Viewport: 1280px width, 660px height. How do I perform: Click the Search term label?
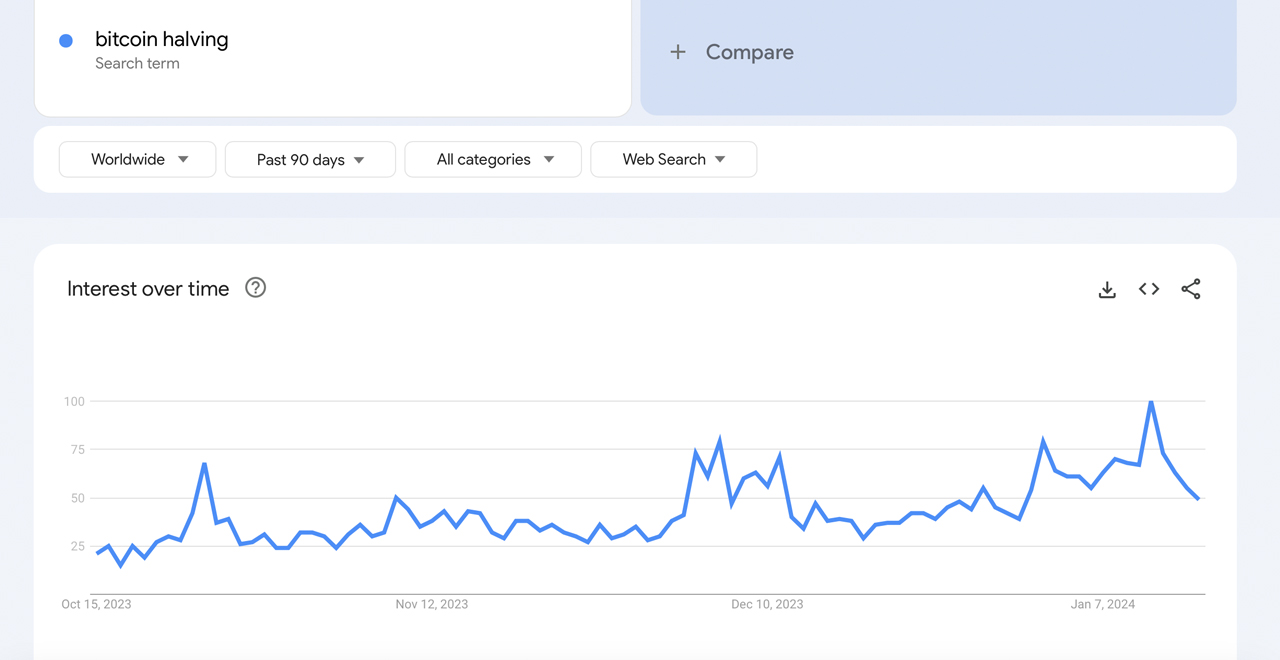137,63
